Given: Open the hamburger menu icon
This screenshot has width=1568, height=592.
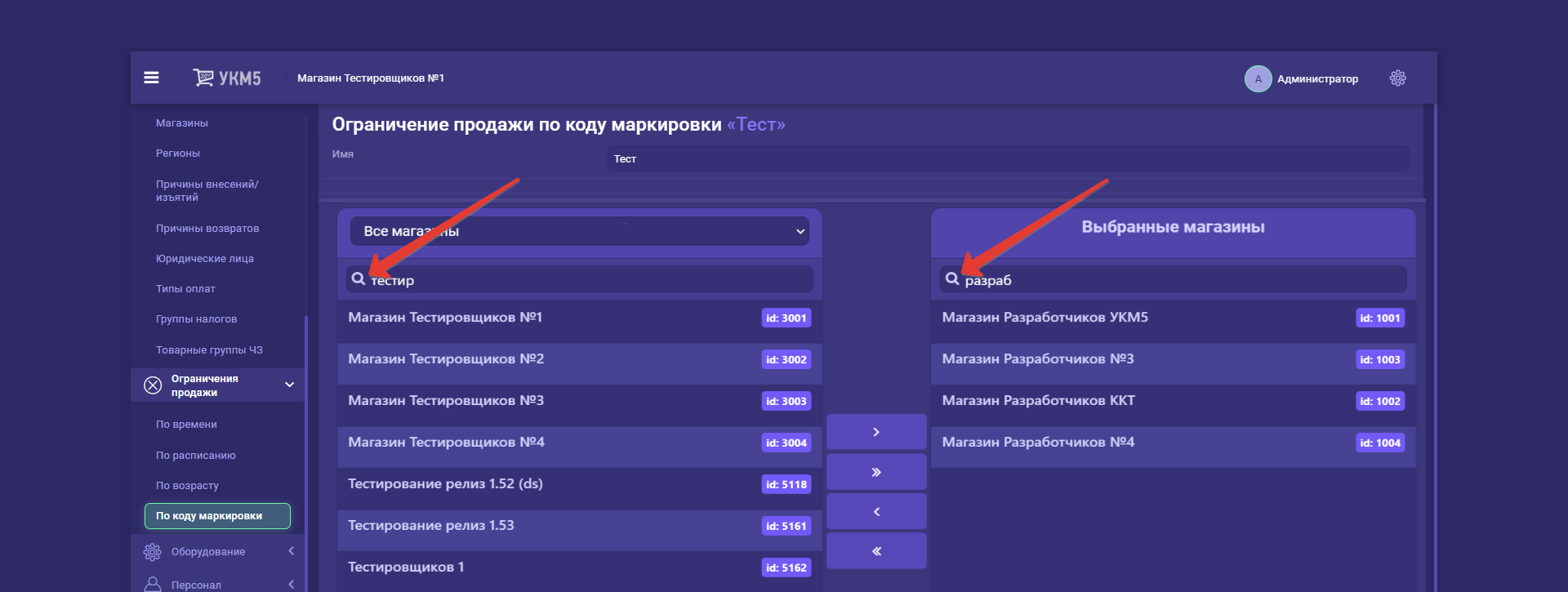Looking at the screenshot, I should 151,78.
